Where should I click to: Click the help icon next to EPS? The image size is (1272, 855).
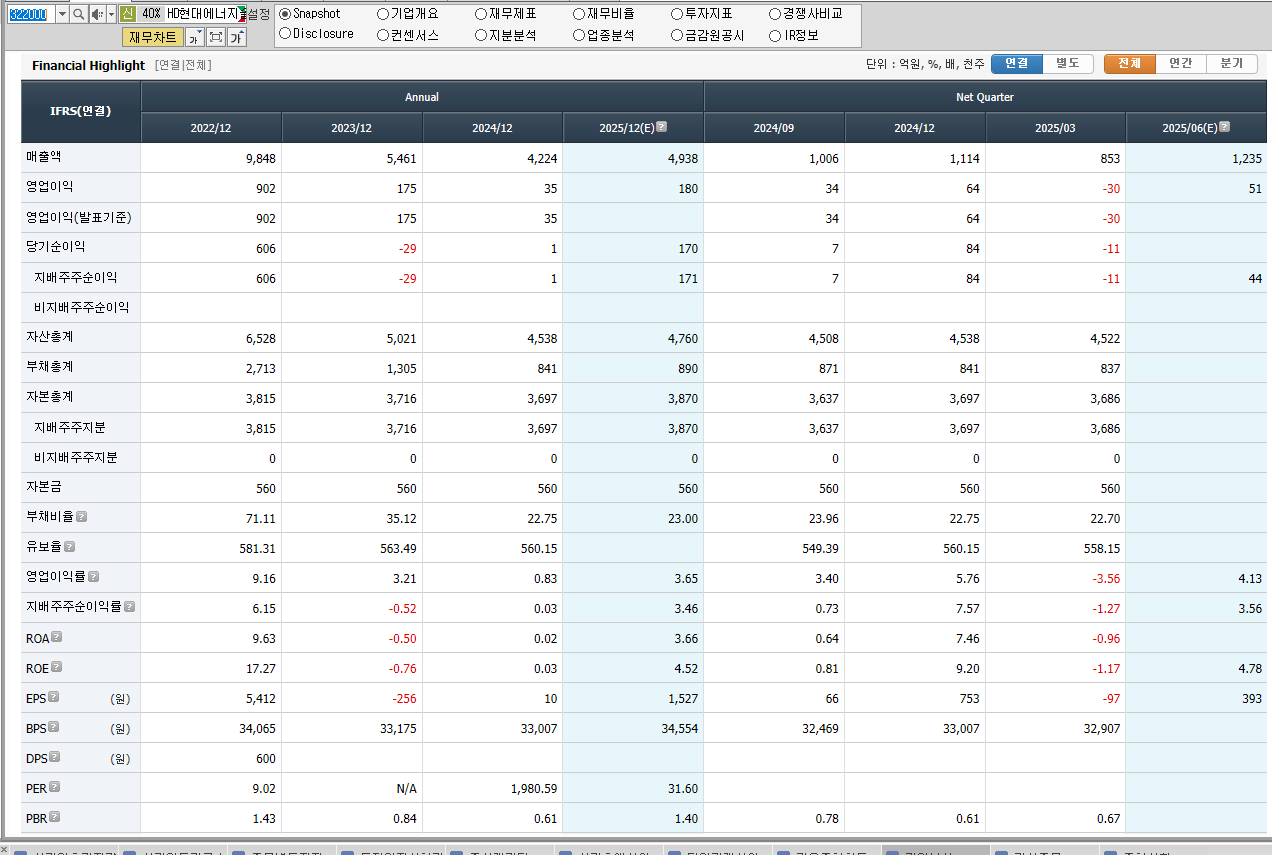54,697
